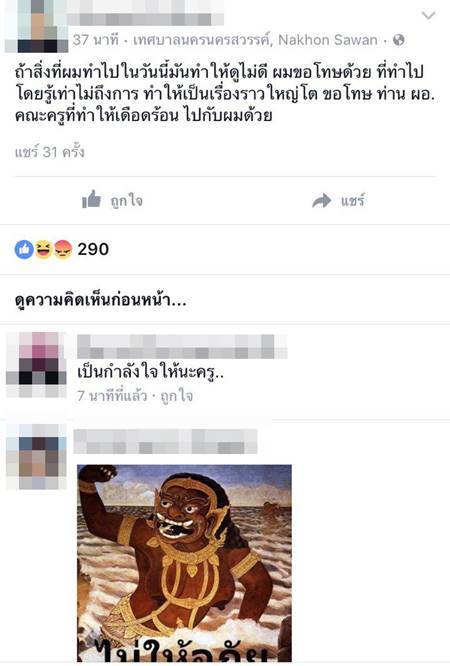Click the globe public privacy icon
Image resolution: width=450 pixels, height=666 pixels.
tap(399, 40)
